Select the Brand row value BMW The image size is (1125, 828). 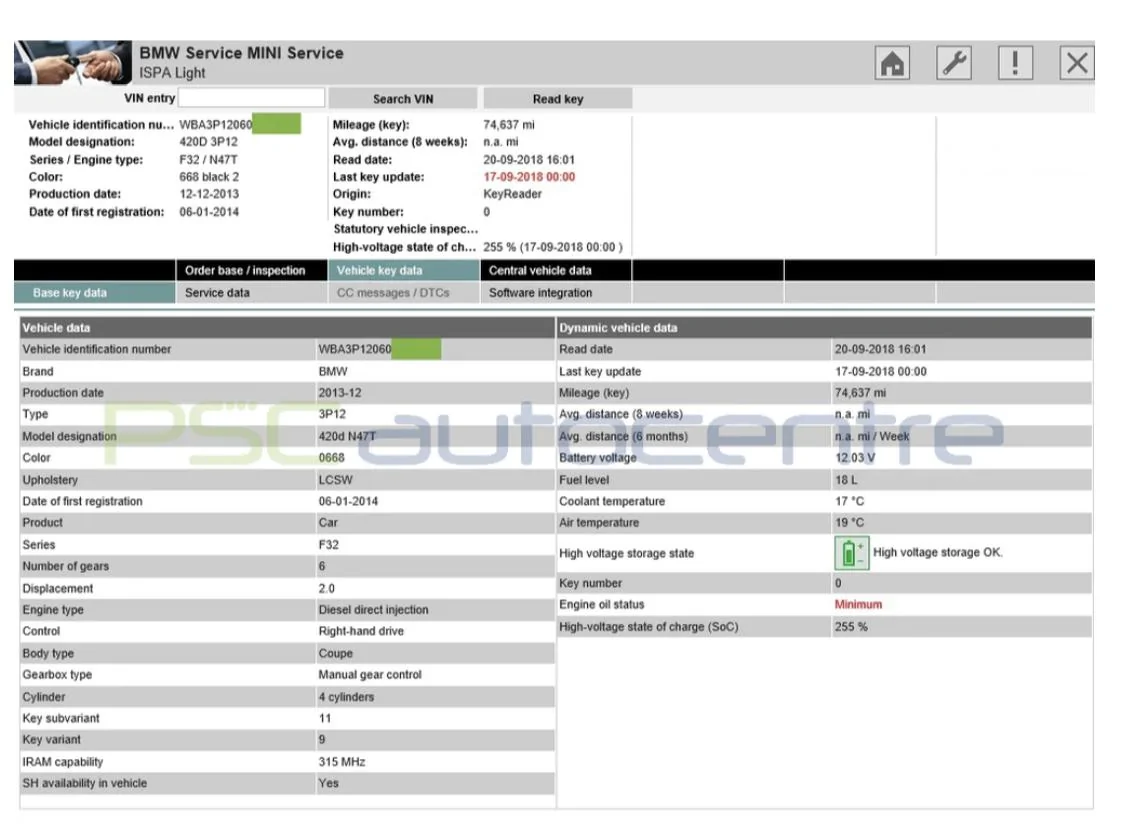coord(333,372)
